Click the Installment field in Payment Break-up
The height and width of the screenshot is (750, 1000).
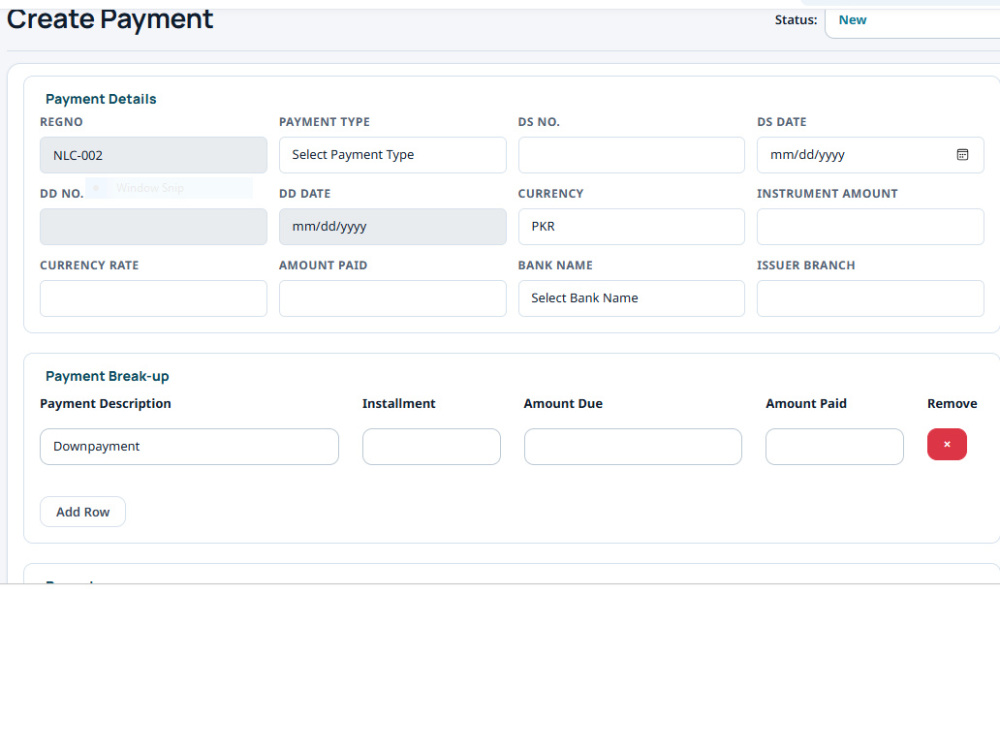pos(431,446)
